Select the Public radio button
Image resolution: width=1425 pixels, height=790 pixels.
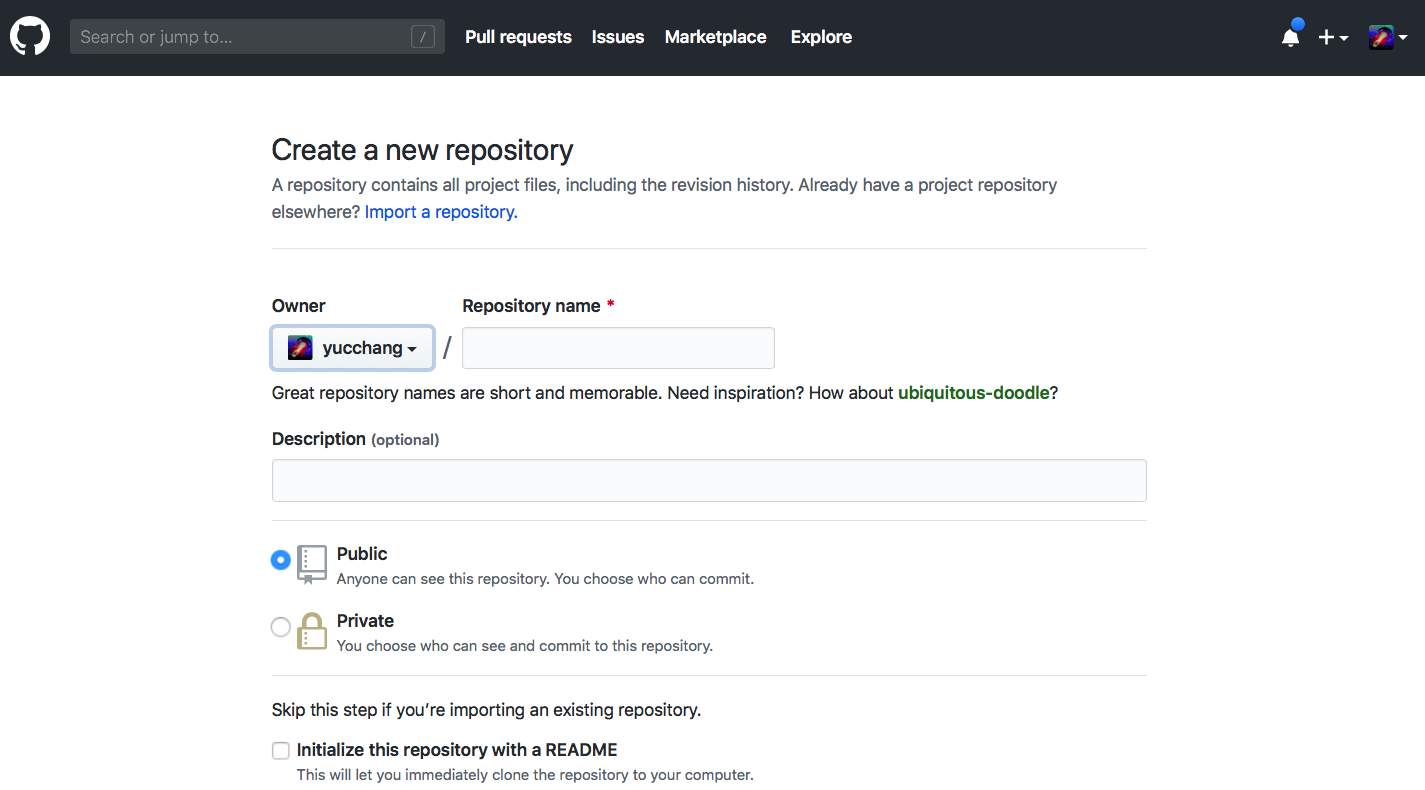tap(281, 560)
